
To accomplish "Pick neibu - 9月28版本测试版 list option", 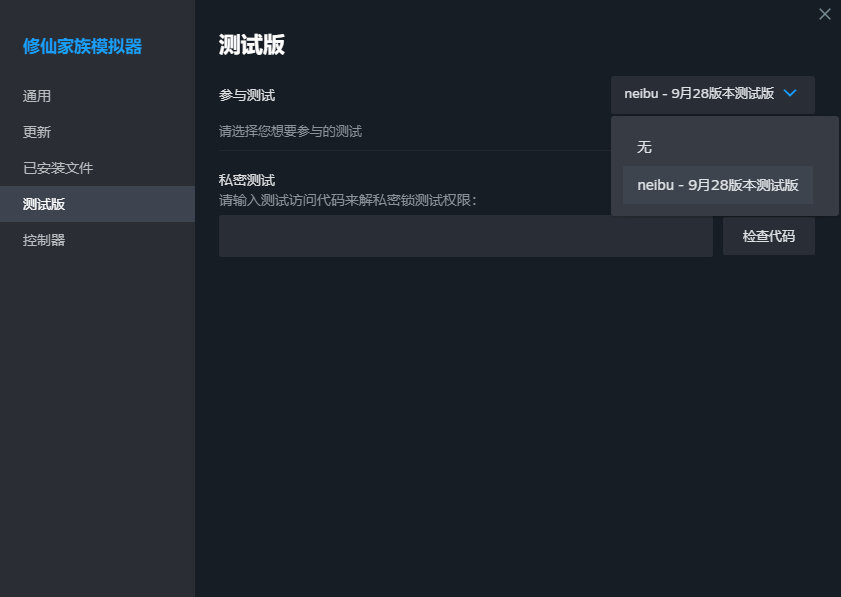I will click(718, 185).
